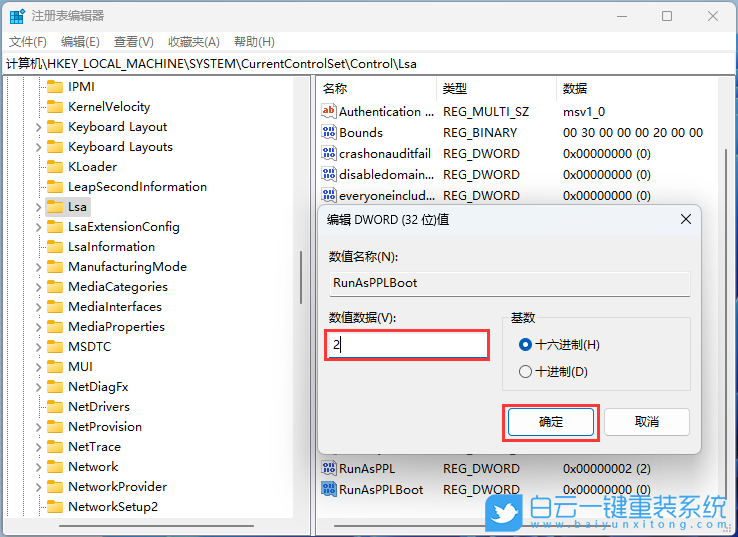Viewport: 738px width, 537px height.
Task: Select the RunAsPPL value name
Action: [x=367, y=469]
